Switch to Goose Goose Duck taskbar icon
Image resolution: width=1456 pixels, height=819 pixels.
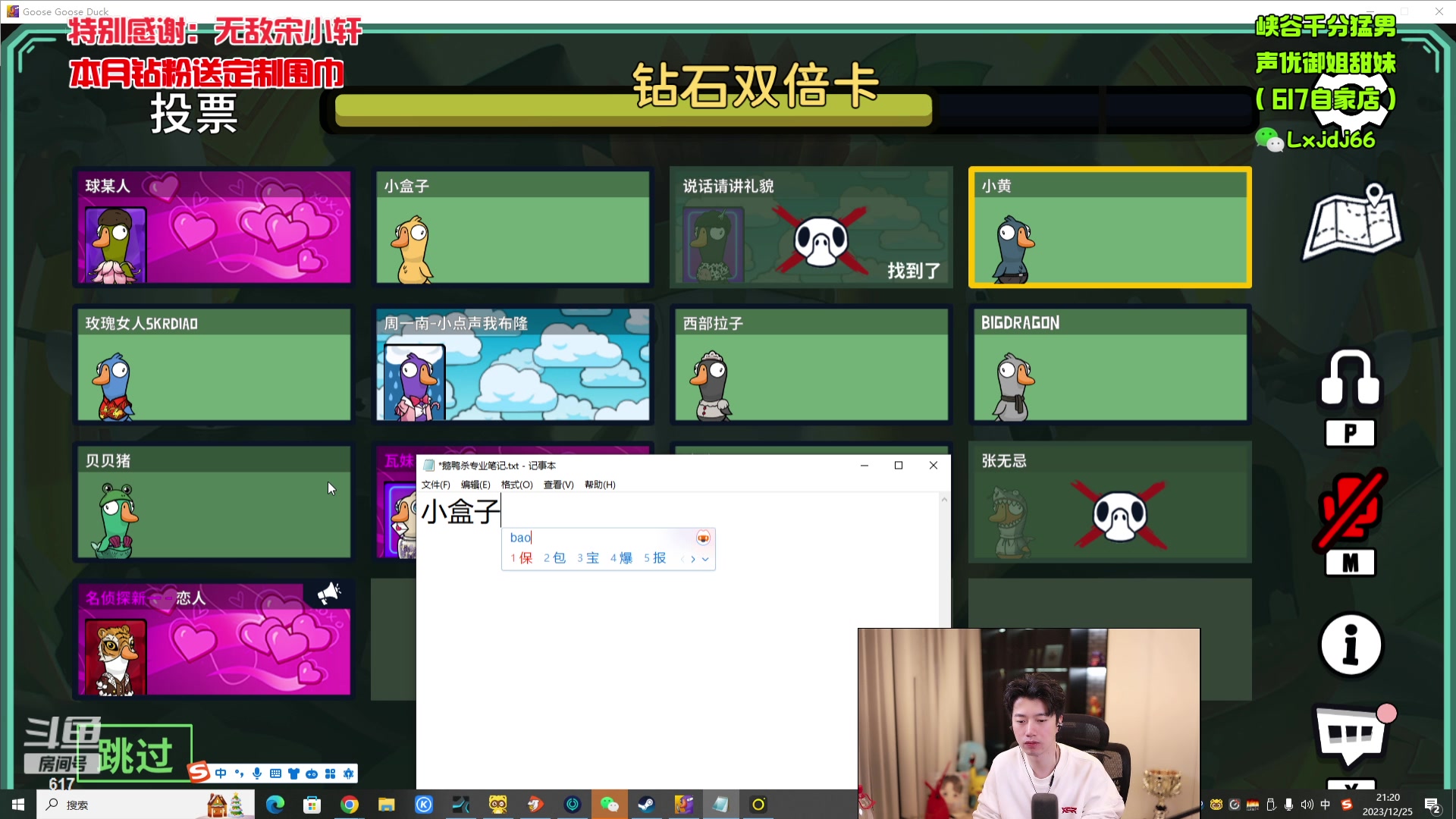click(683, 805)
